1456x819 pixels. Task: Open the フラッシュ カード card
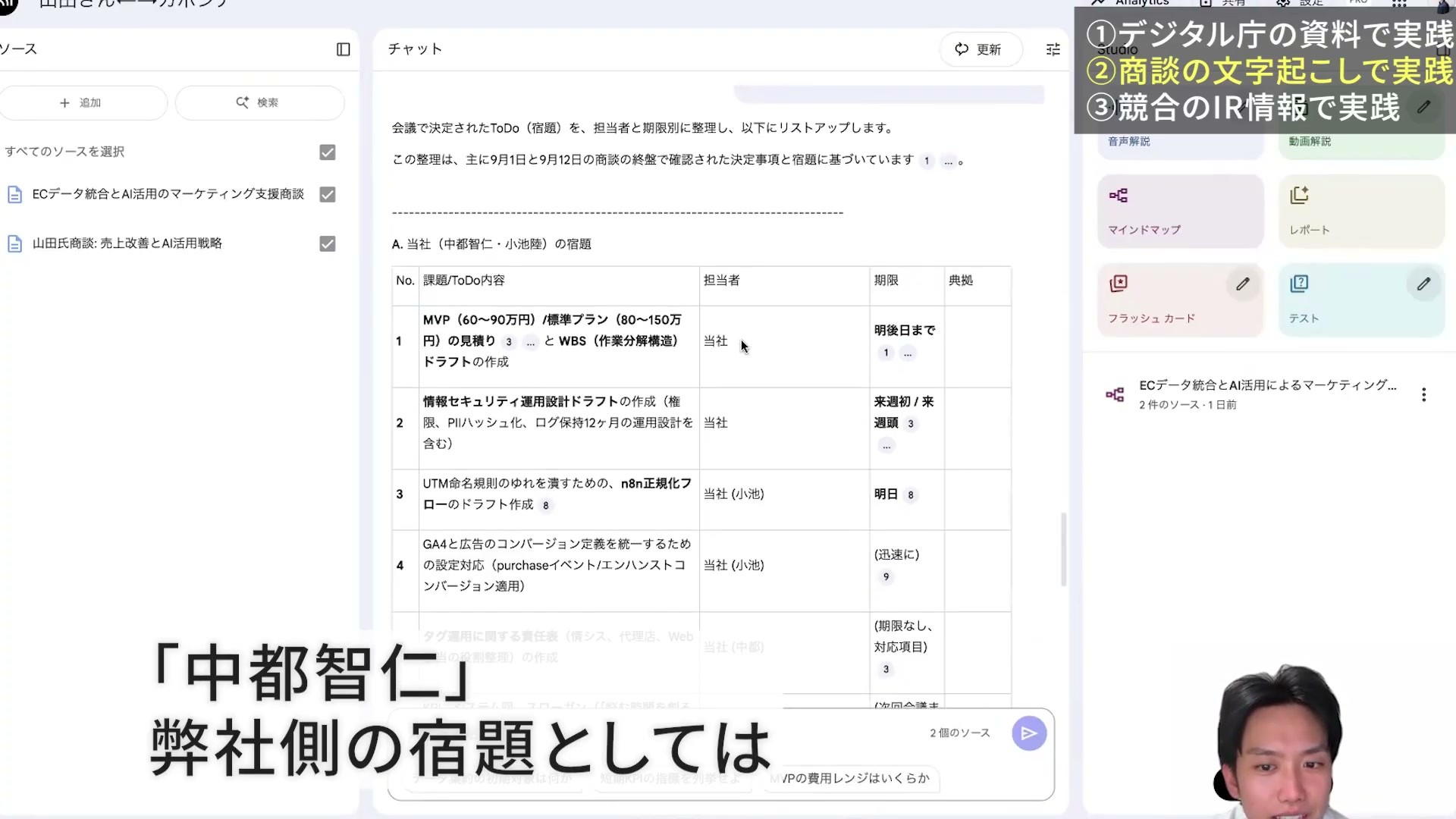point(1180,300)
